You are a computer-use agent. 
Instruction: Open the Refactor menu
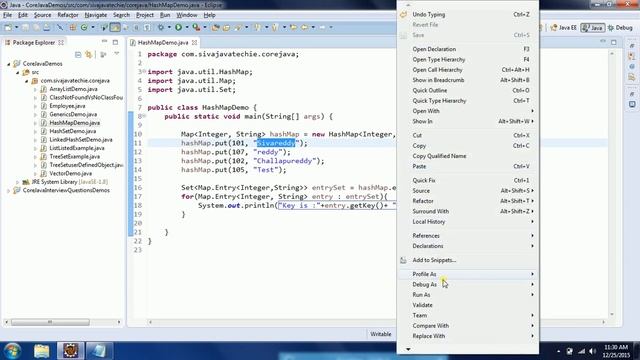click(x=68, y=15)
